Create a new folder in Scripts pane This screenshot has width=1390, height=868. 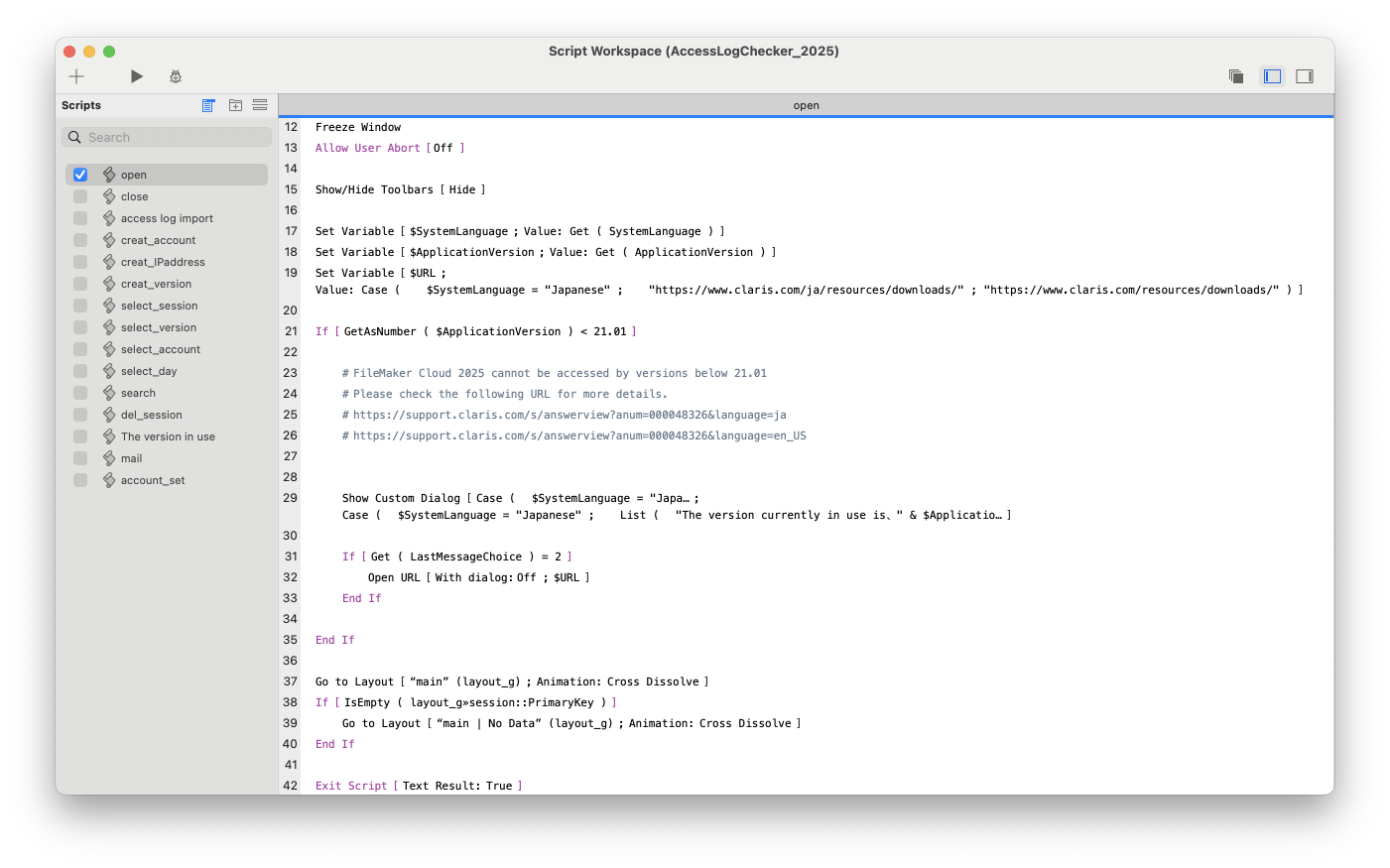pos(235,105)
